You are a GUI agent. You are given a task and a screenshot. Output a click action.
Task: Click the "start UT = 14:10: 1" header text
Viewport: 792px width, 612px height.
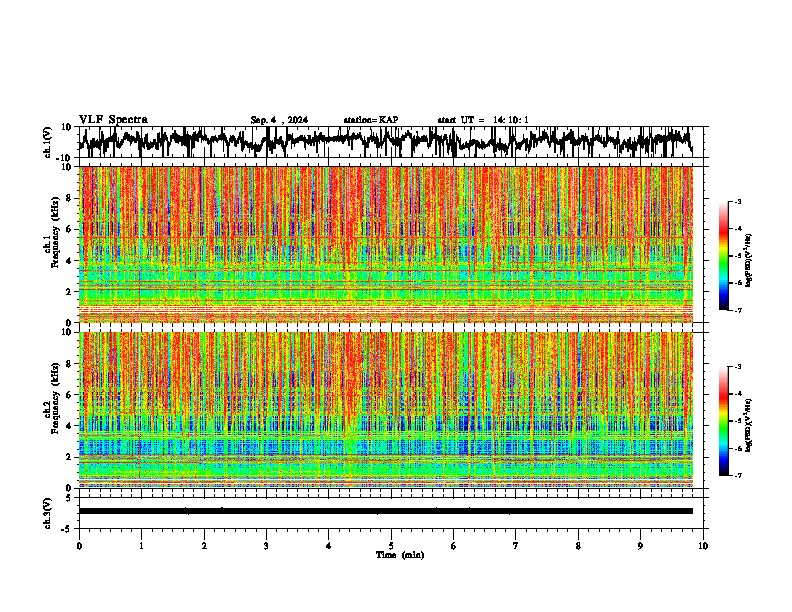tap(483, 120)
